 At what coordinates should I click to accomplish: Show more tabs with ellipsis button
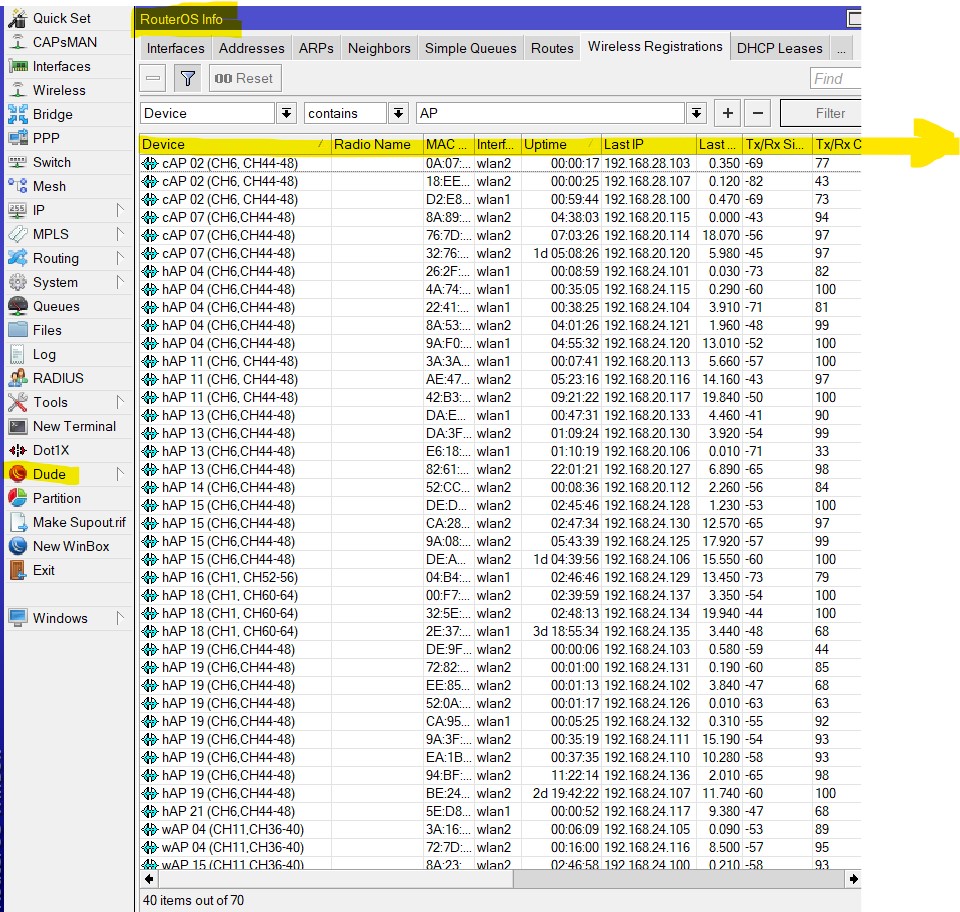point(841,48)
